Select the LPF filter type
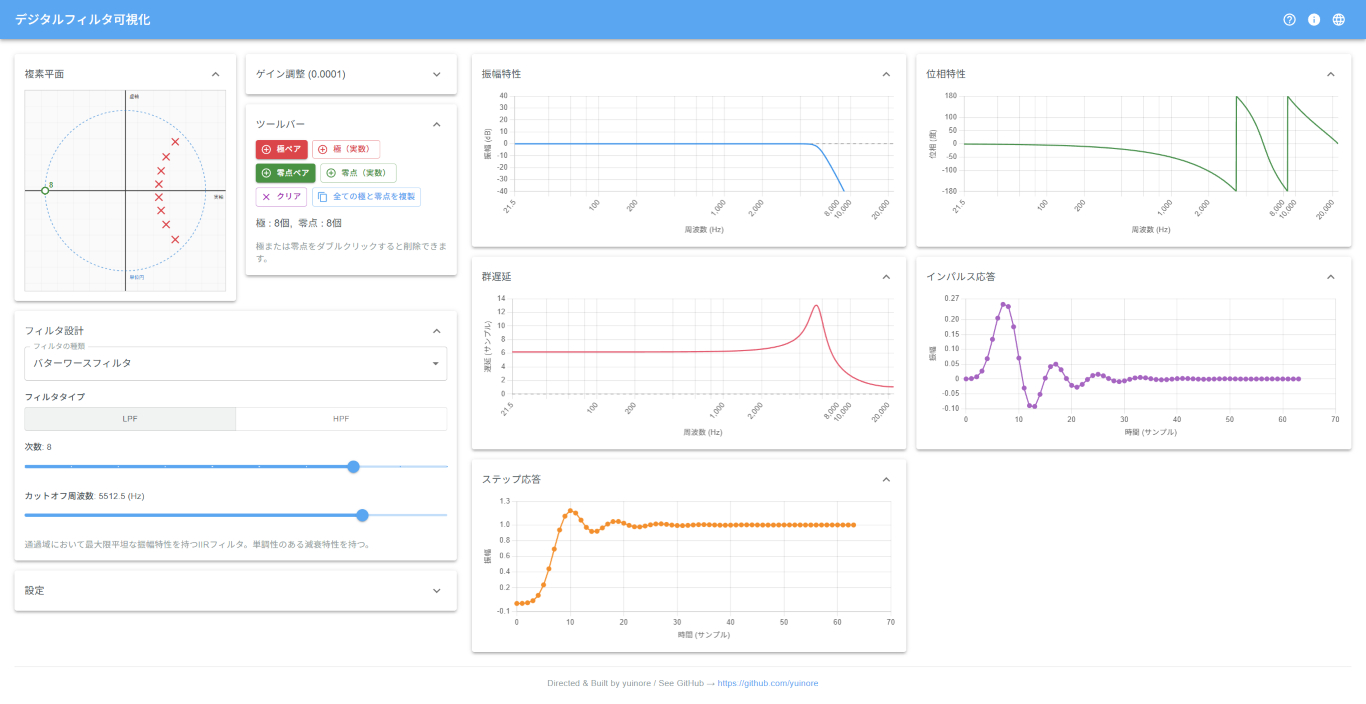 [x=130, y=419]
